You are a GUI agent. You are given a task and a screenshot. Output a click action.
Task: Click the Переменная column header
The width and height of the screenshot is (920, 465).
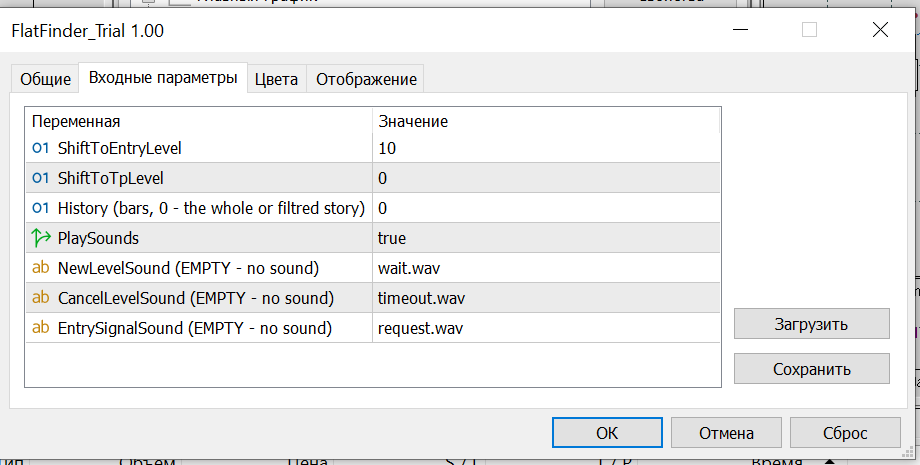coord(198,121)
